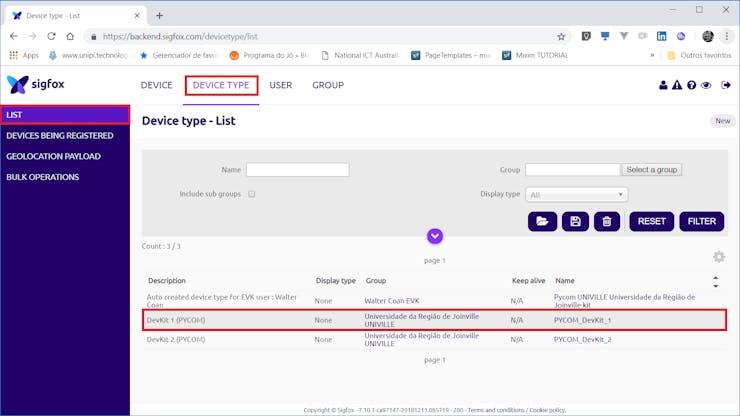The image size is (740, 416).
Task: Switch to the USER tab
Action: pyautogui.click(x=280, y=85)
